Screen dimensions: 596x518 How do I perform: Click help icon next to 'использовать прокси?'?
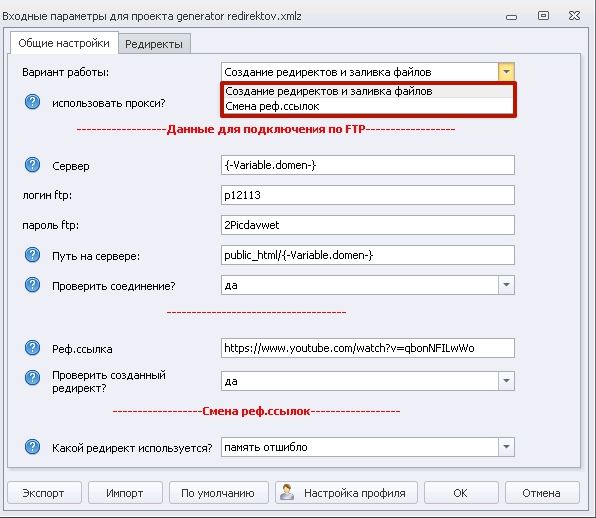coord(32,102)
